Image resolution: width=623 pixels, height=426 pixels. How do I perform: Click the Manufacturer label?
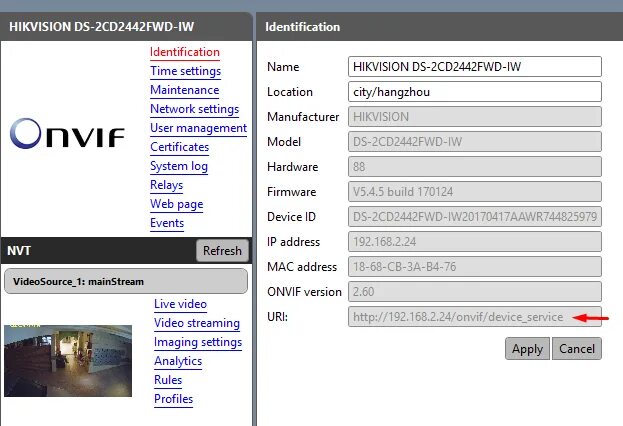pos(303,117)
